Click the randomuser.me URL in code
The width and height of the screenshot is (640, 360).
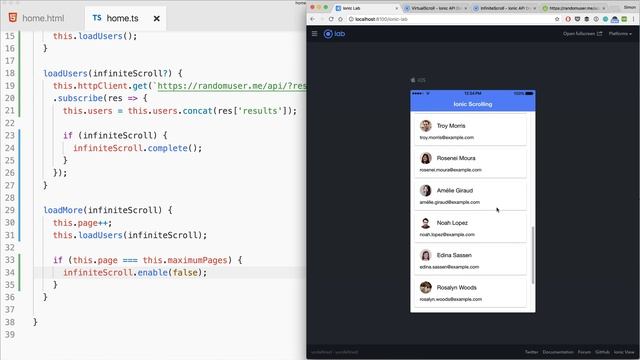[x=231, y=86]
